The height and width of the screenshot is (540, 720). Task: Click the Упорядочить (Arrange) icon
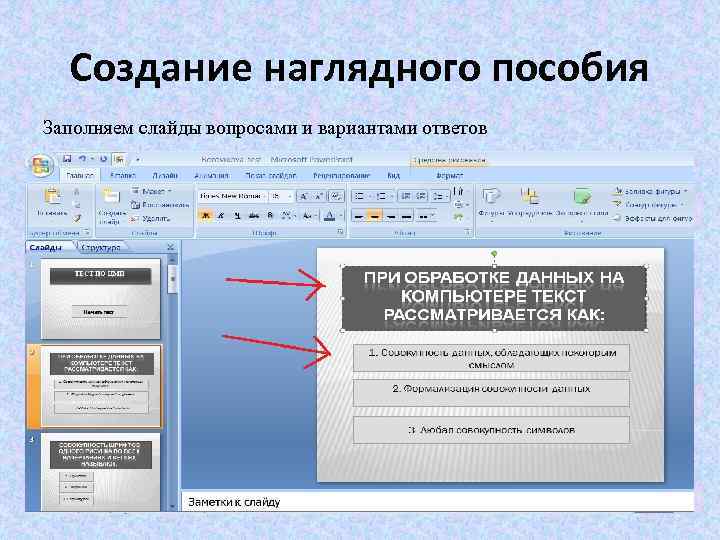530,196
